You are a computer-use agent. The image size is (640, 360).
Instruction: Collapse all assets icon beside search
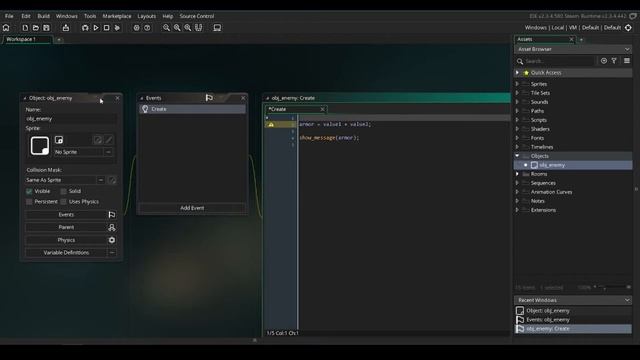(x=604, y=61)
